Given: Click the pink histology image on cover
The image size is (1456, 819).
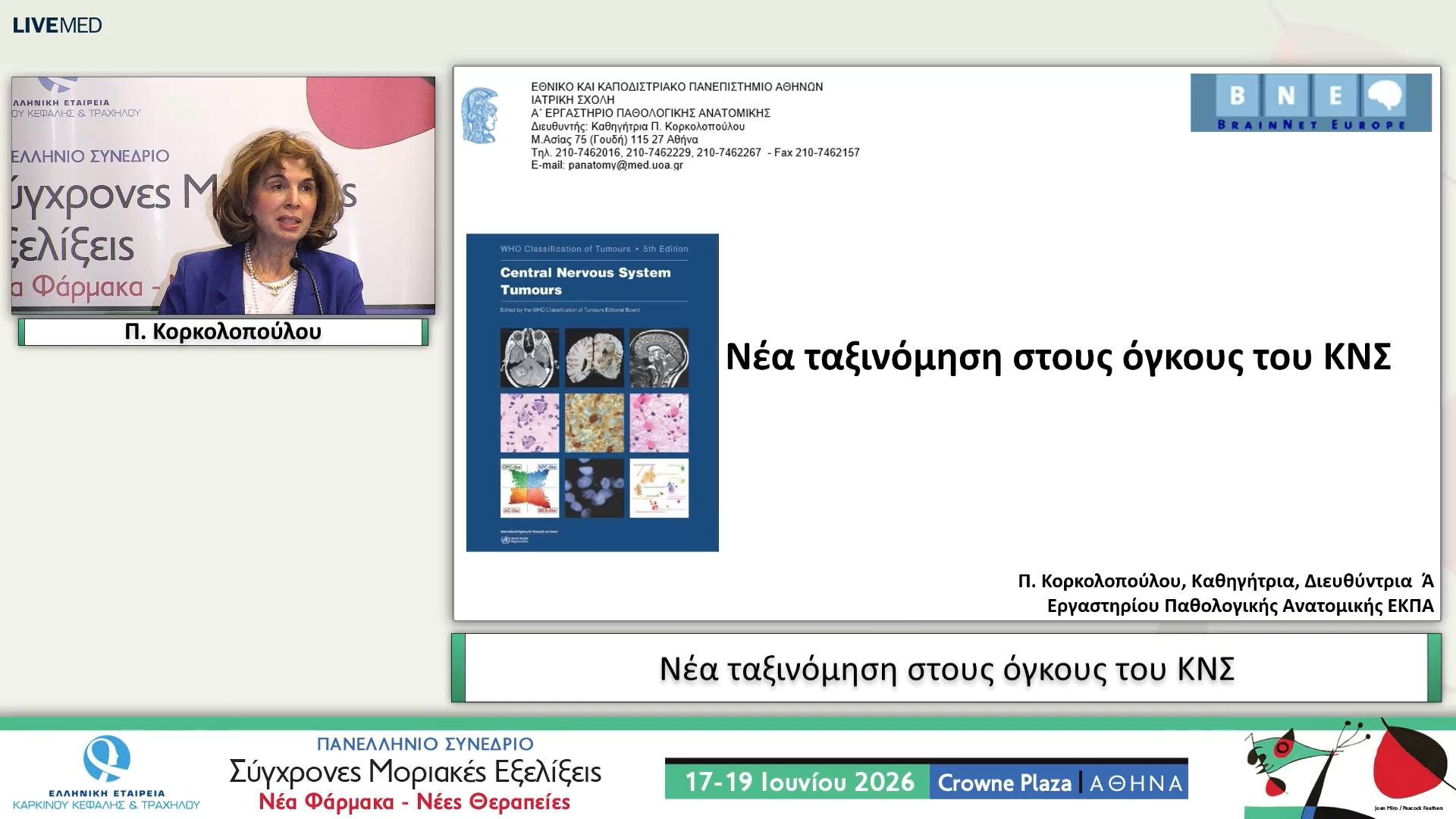Looking at the screenshot, I should pos(659,423).
